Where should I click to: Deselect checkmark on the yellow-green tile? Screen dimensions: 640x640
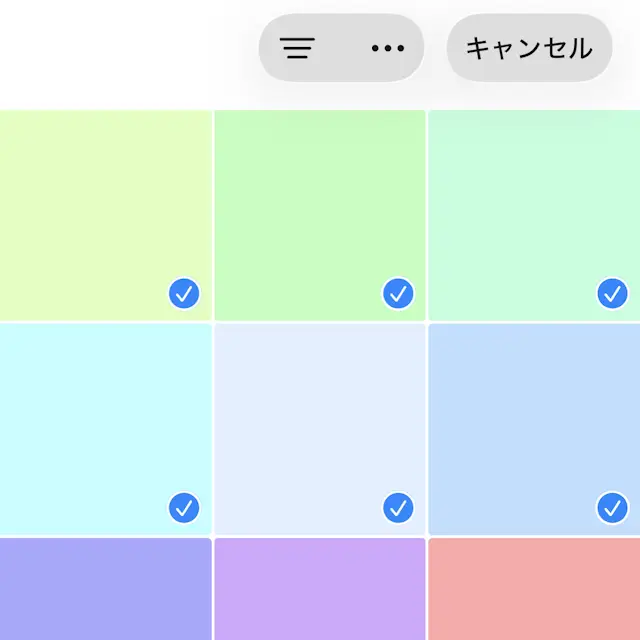(184, 294)
